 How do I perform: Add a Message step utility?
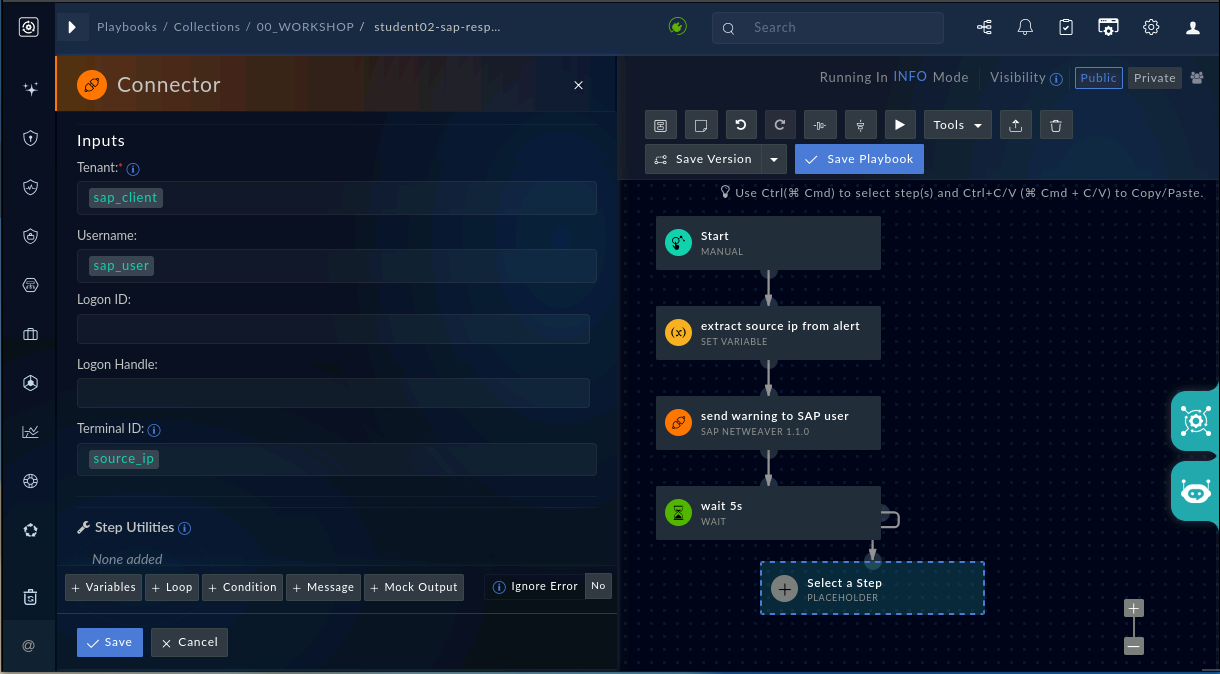tap(323, 587)
